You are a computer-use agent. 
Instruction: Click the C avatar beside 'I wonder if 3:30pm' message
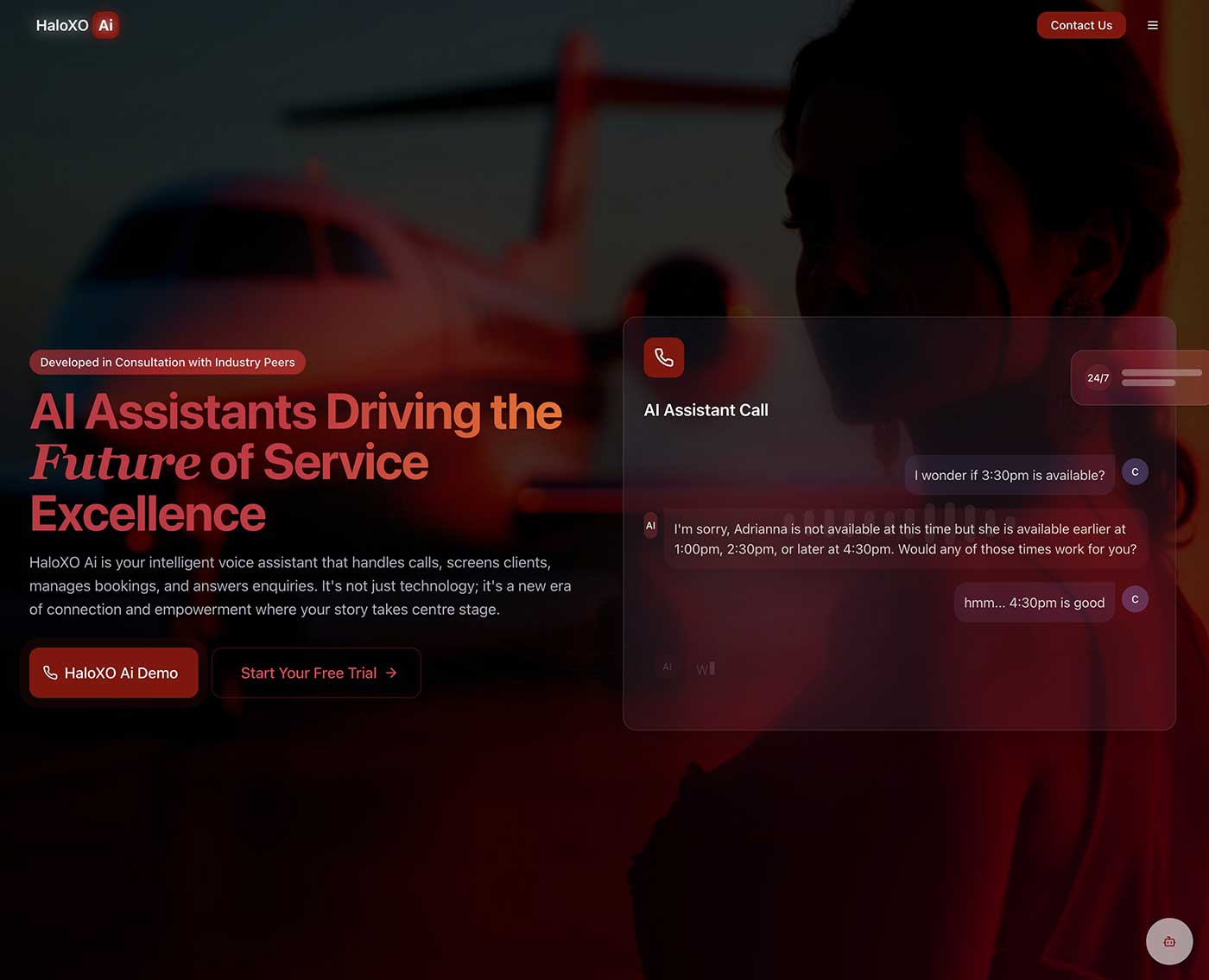[x=1135, y=471]
